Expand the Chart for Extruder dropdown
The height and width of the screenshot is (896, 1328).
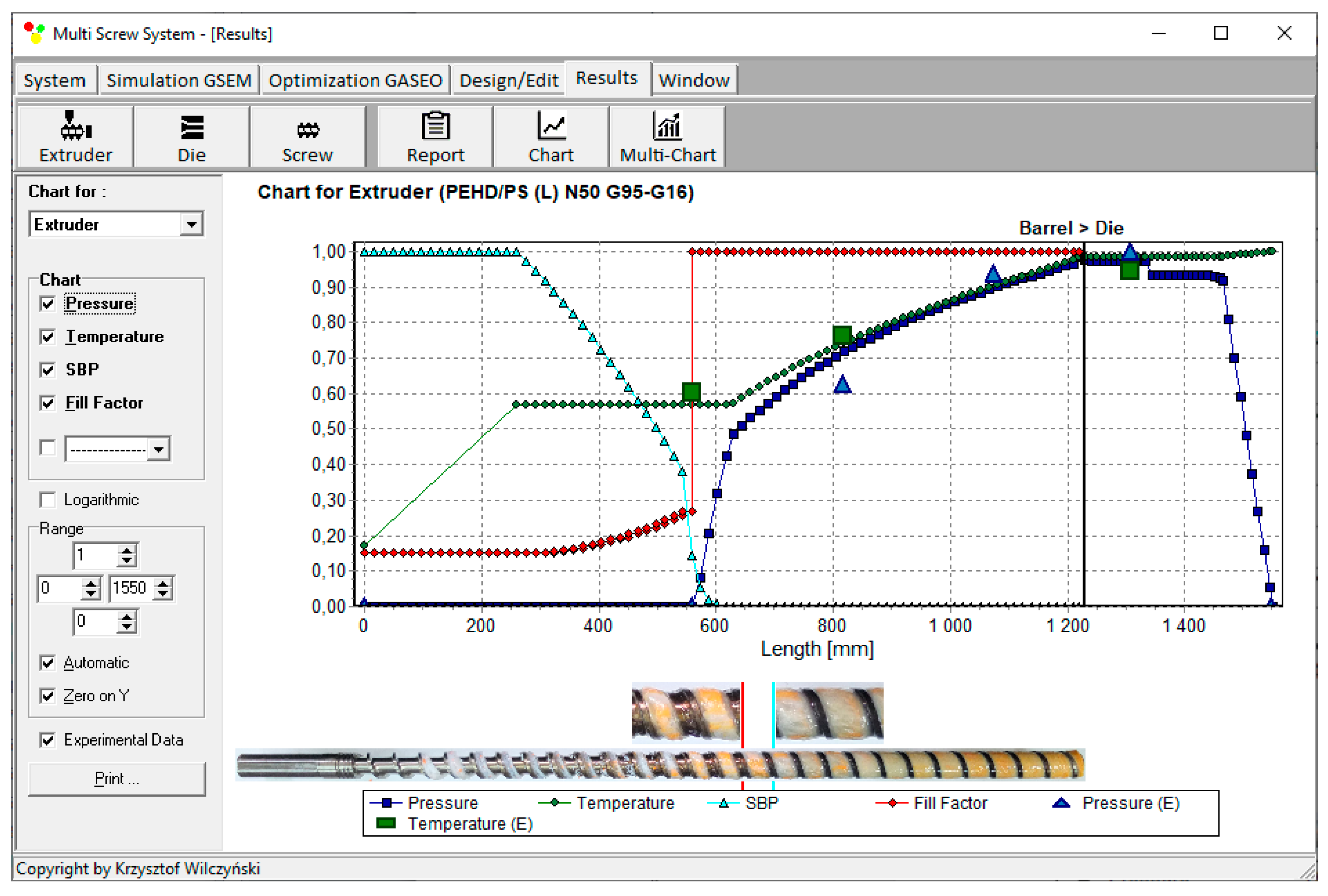(191, 224)
